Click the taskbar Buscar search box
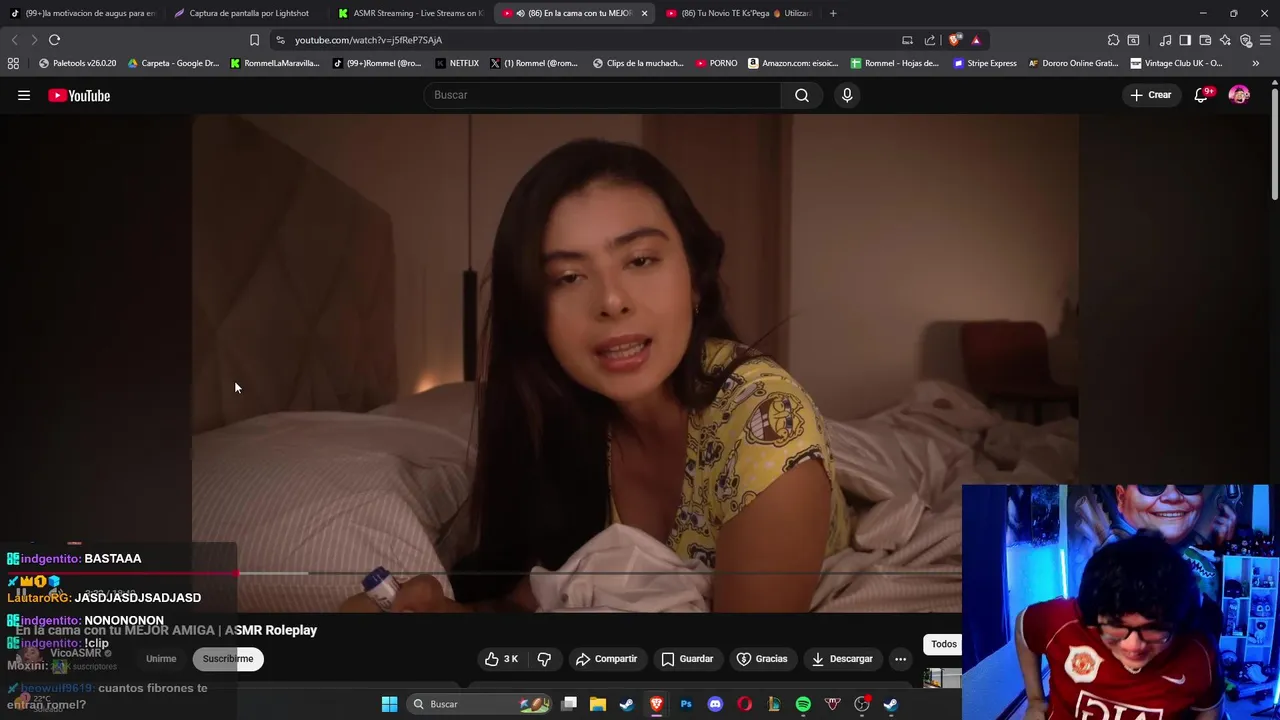The height and width of the screenshot is (720, 1280). point(480,704)
